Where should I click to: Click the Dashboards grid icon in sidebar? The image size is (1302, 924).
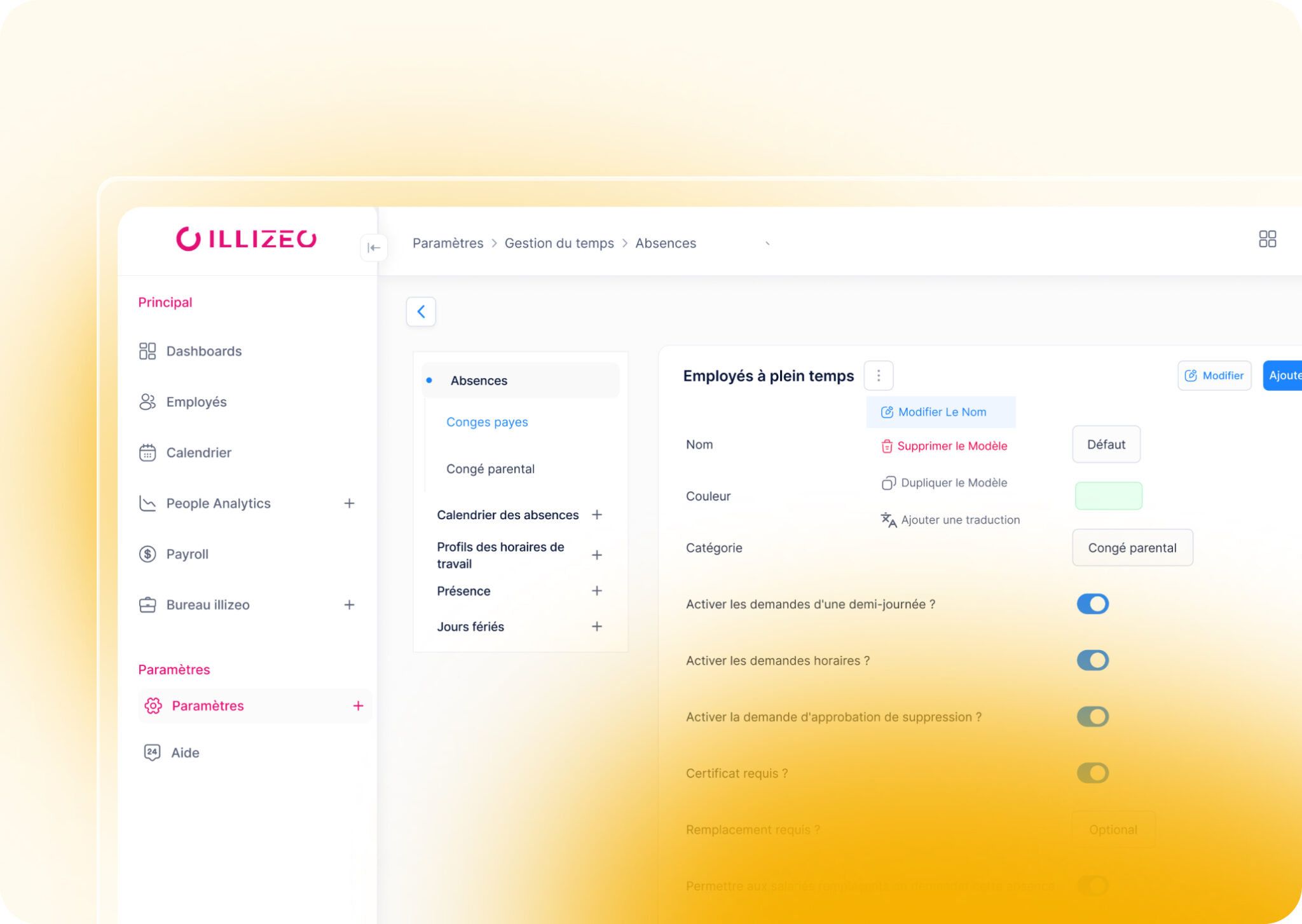147,351
